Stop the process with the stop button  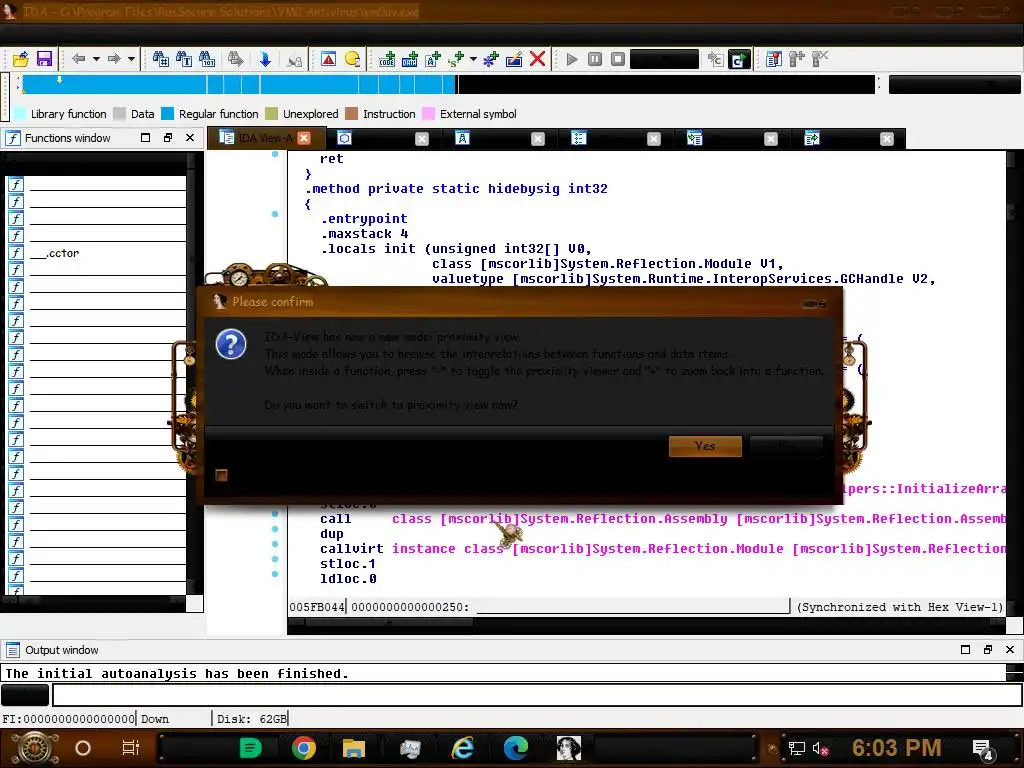(x=618, y=59)
